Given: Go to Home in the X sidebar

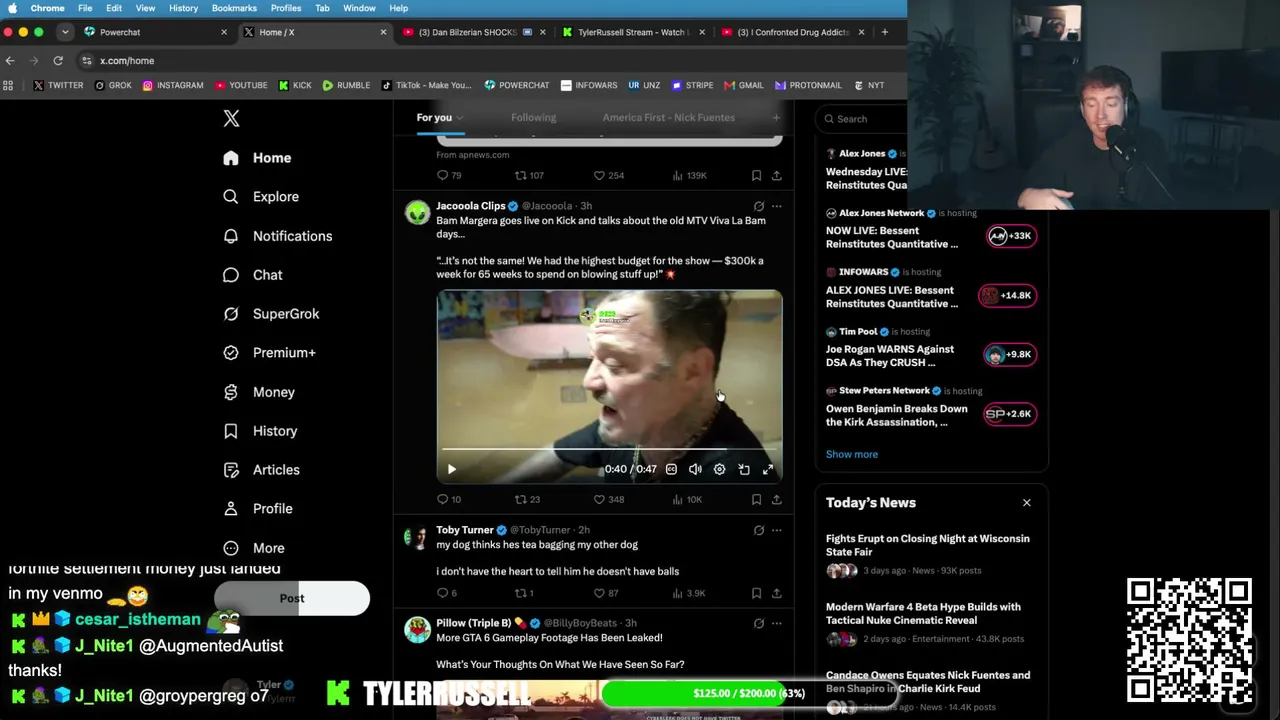Looking at the screenshot, I should coord(257,158).
